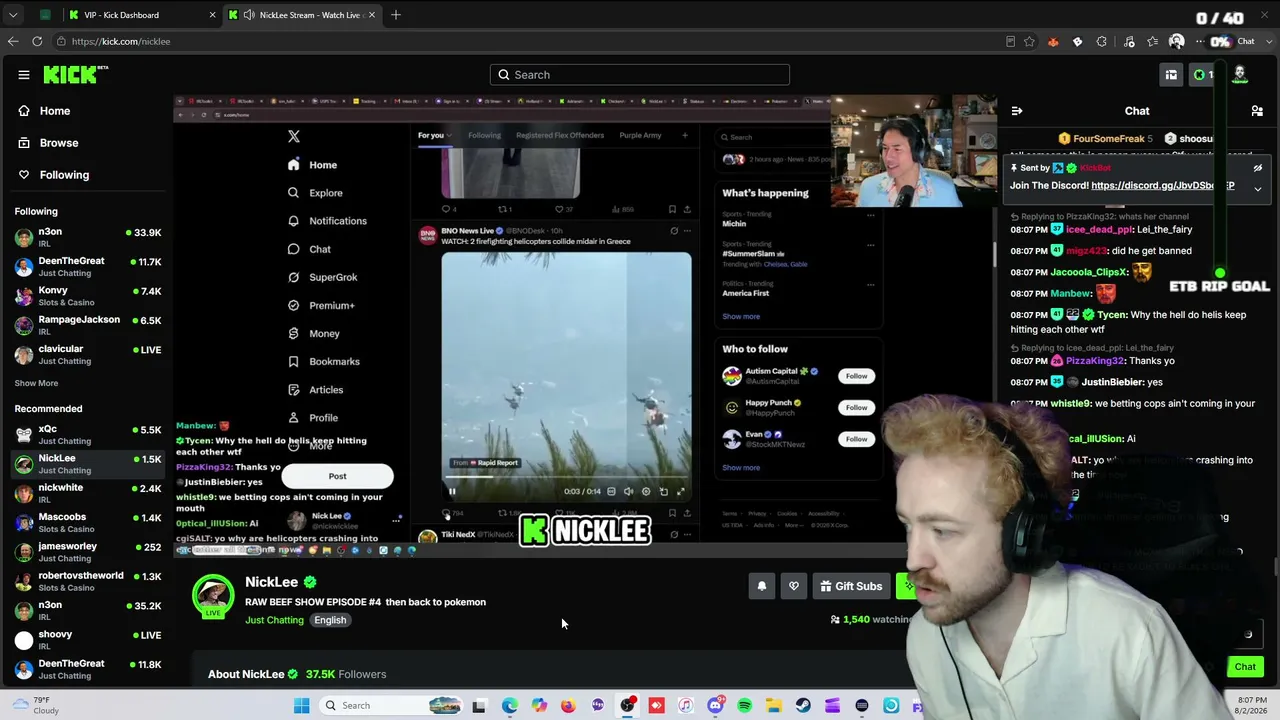
Task: Click the Post button in streamed X page
Action: point(338,476)
